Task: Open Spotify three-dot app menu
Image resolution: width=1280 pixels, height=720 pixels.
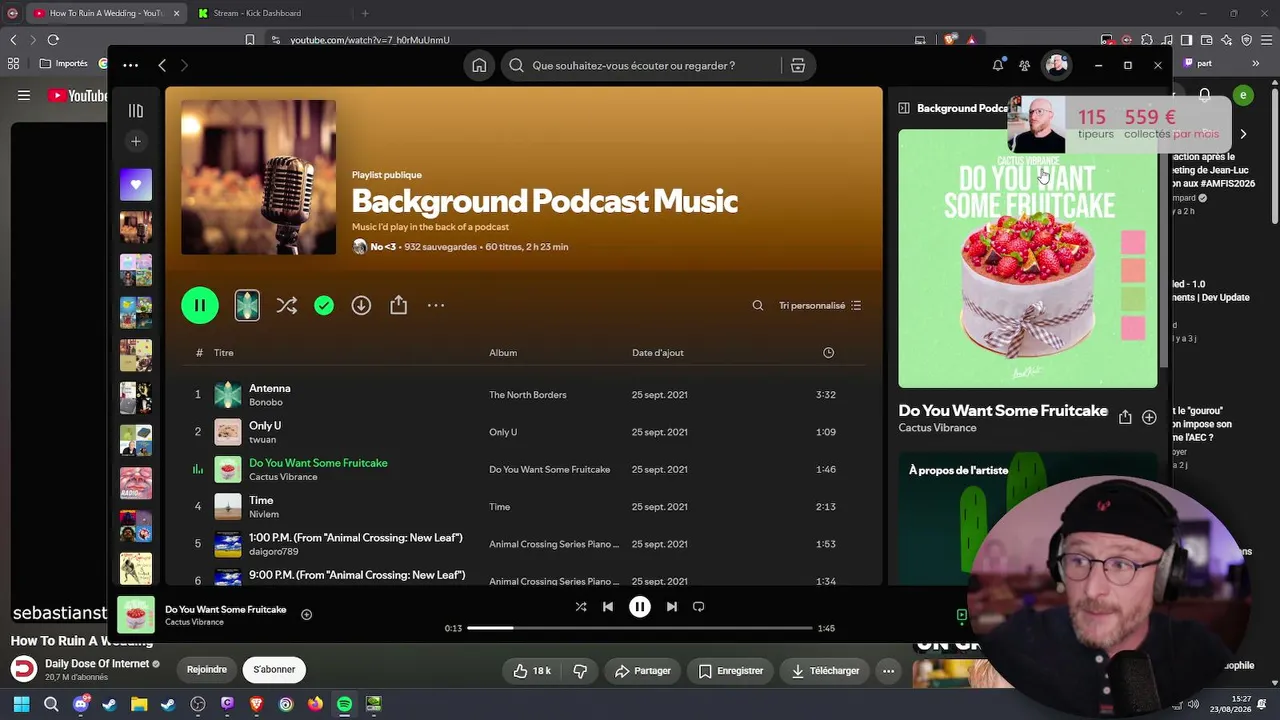Action: point(131,66)
